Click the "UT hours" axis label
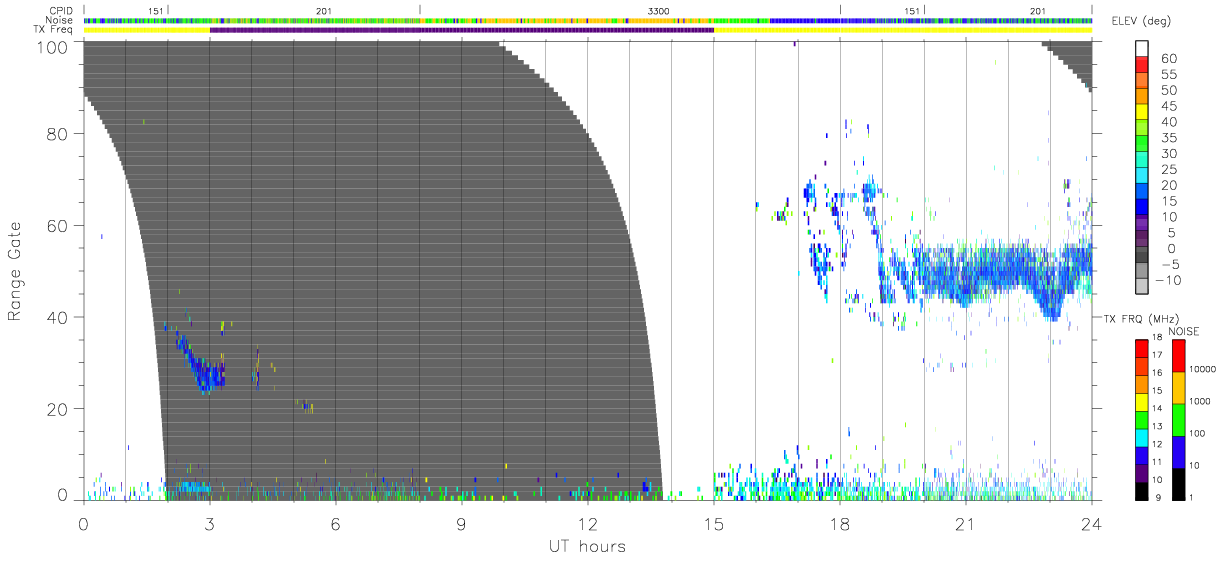The height and width of the screenshot is (567, 1228). coord(587,546)
